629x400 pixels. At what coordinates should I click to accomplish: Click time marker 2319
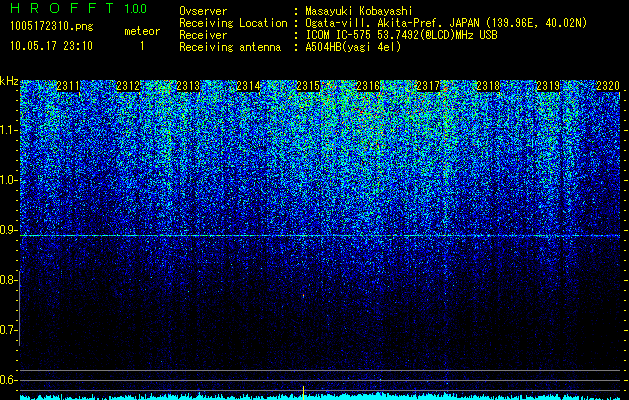click(548, 86)
